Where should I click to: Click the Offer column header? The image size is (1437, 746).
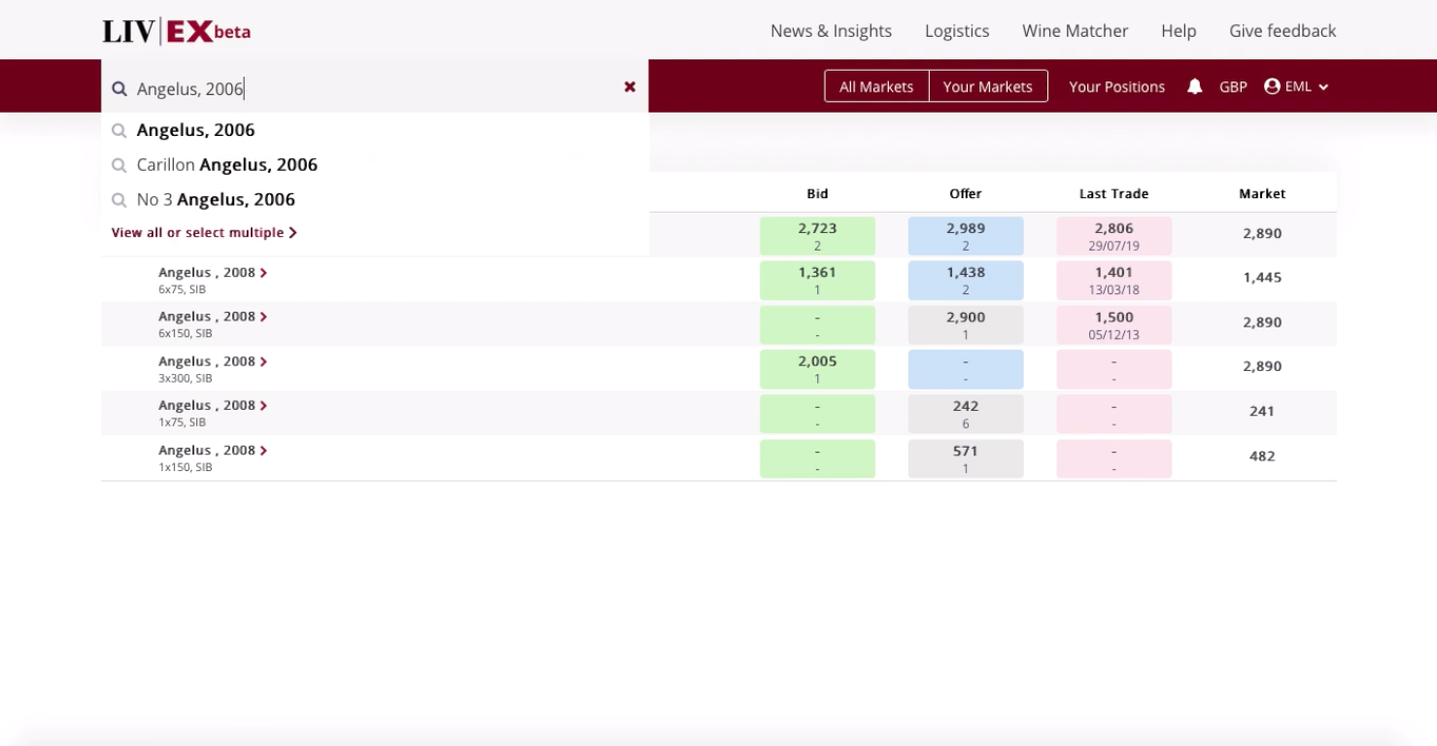pyautogui.click(x=965, y=194)
